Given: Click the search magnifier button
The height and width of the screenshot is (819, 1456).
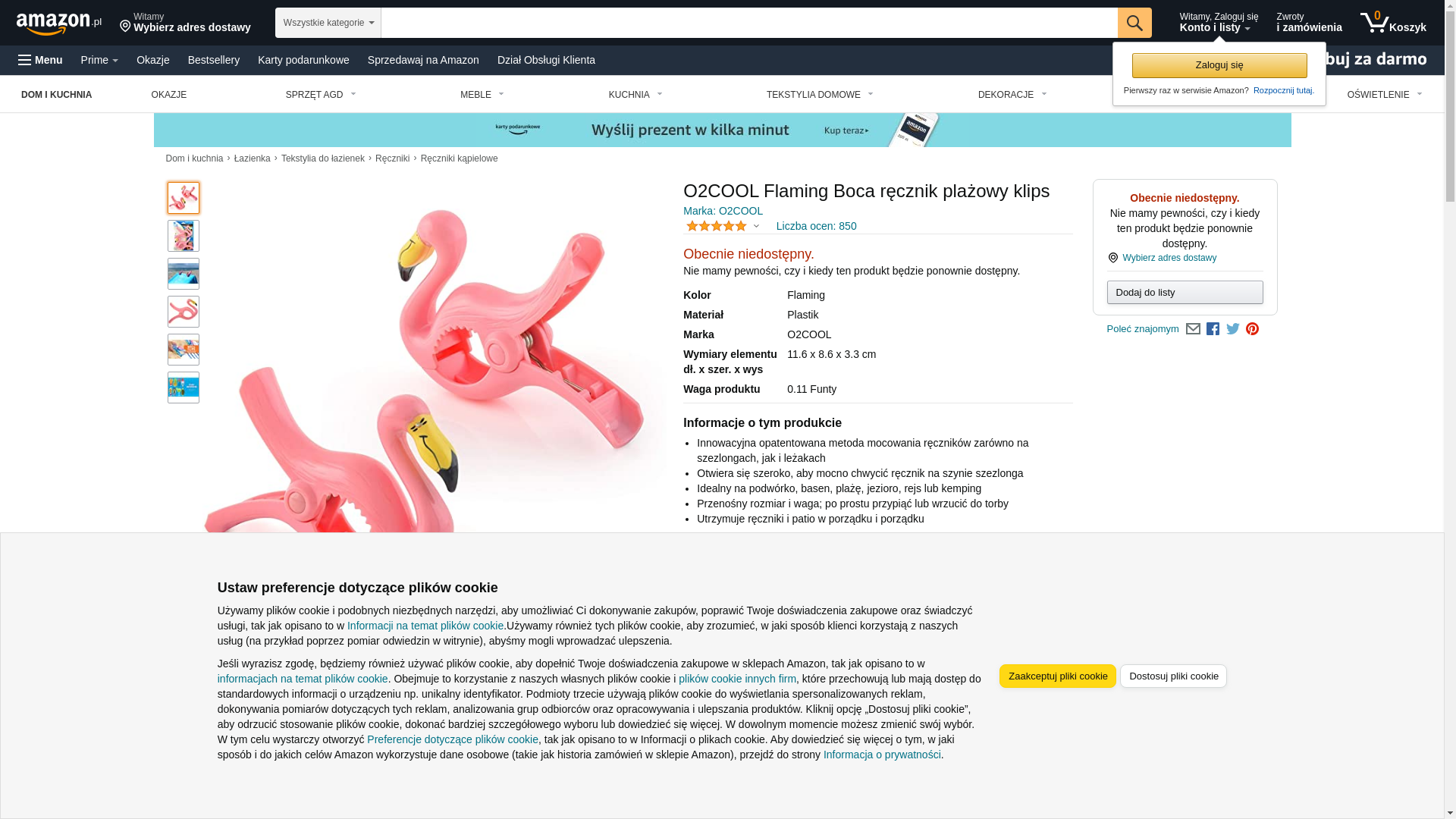Looking at the screenshot, I should (x=1134, y=23).
